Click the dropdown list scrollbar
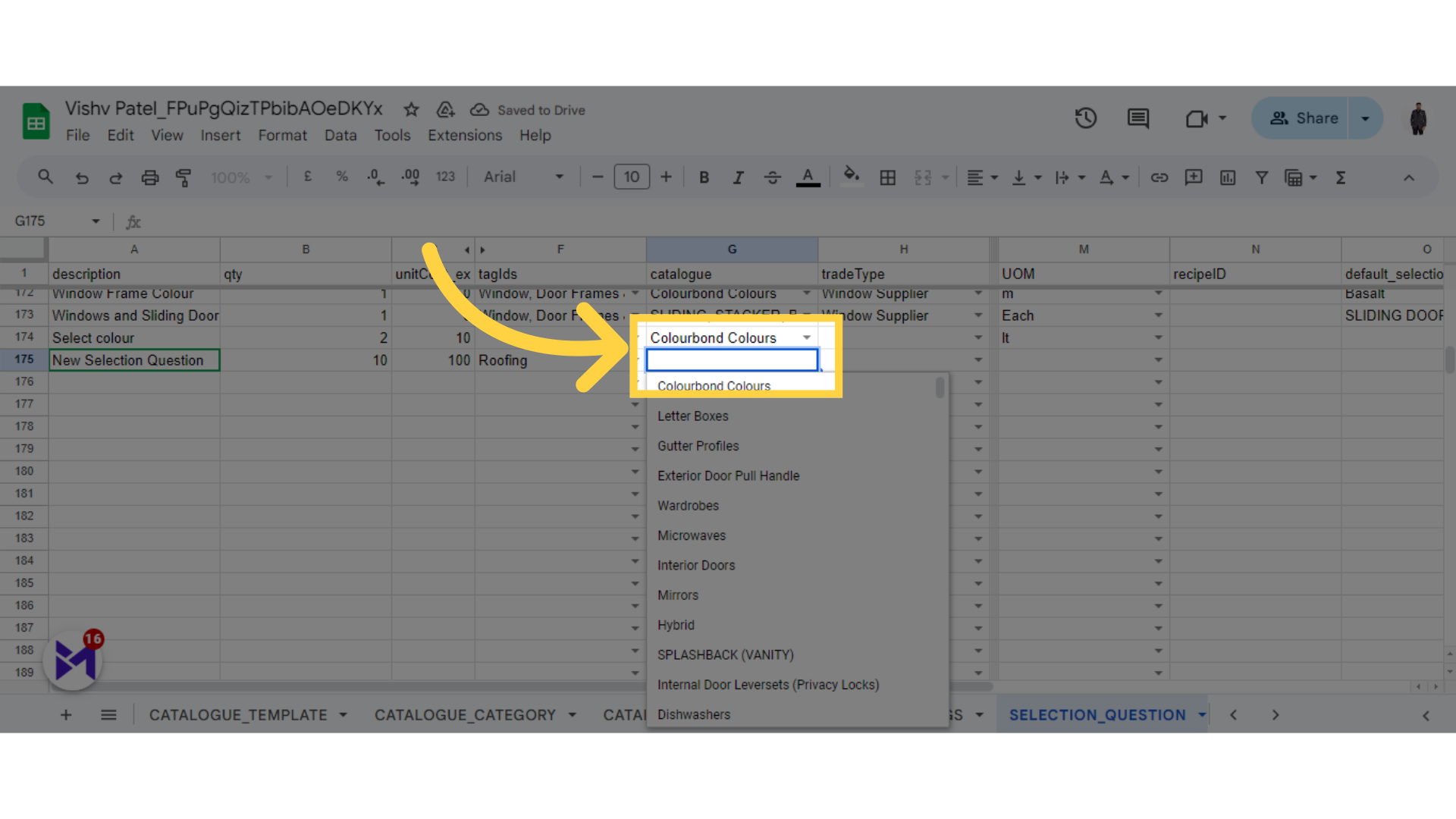 click(x=940, y=388)
